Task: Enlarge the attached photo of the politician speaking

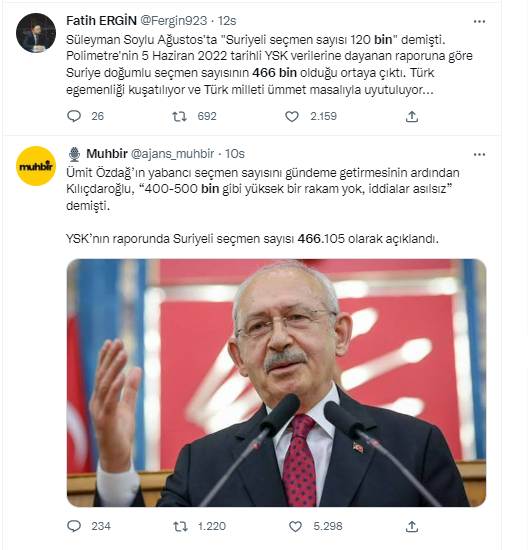Action: (x=276, y=383)
